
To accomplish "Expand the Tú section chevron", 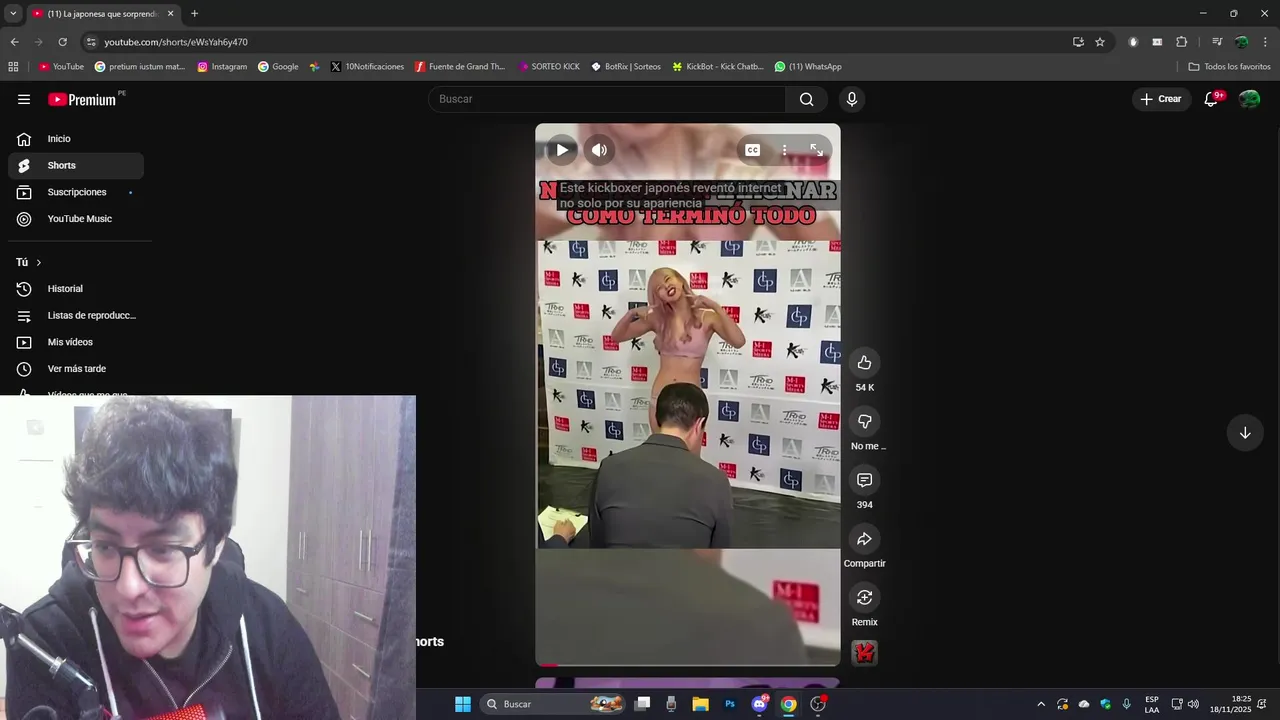I will click(x=38, y=262).
